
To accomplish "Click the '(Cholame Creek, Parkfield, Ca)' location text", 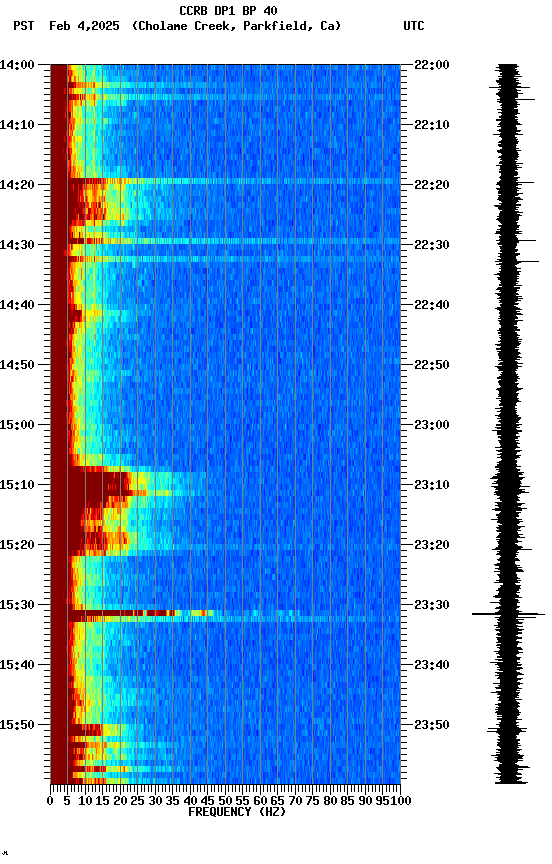I will (236, 26).
